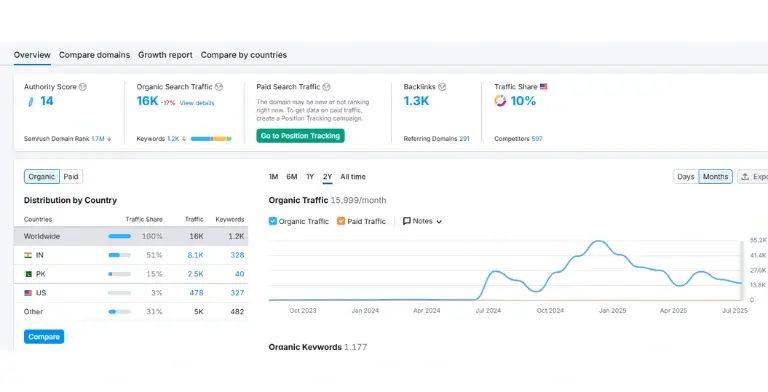The width and height of the screenshot is (768, 392).
Task: Select 1M time range
Action: [273, 177]
